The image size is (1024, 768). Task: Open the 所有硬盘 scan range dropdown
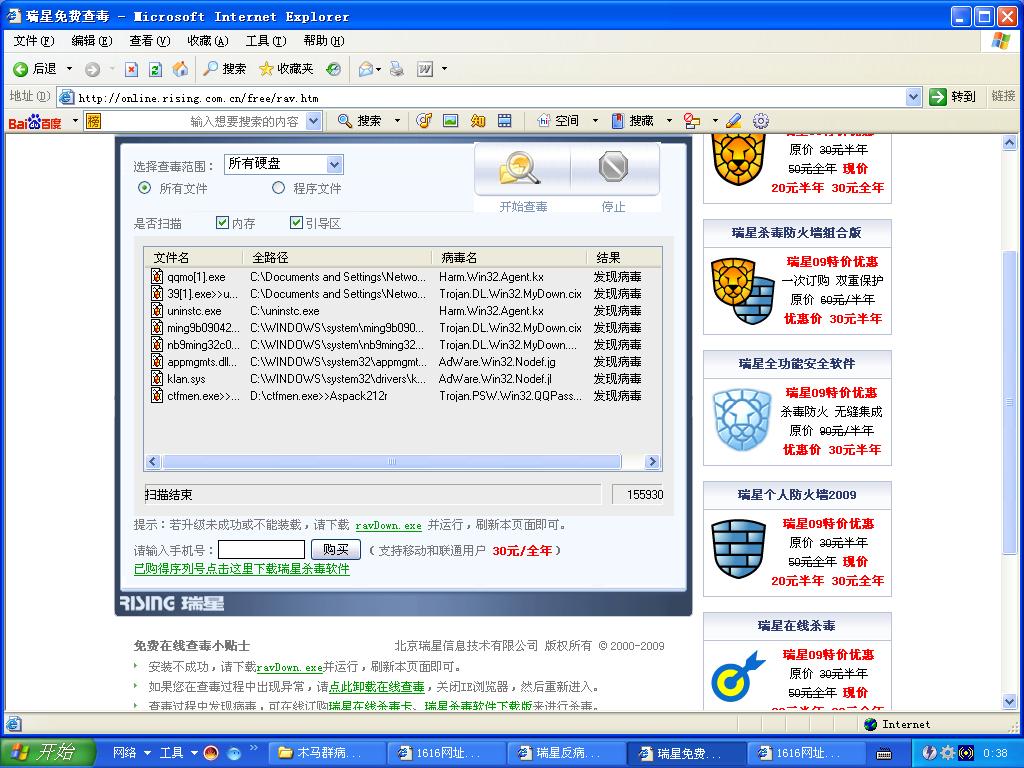[334, 164]
